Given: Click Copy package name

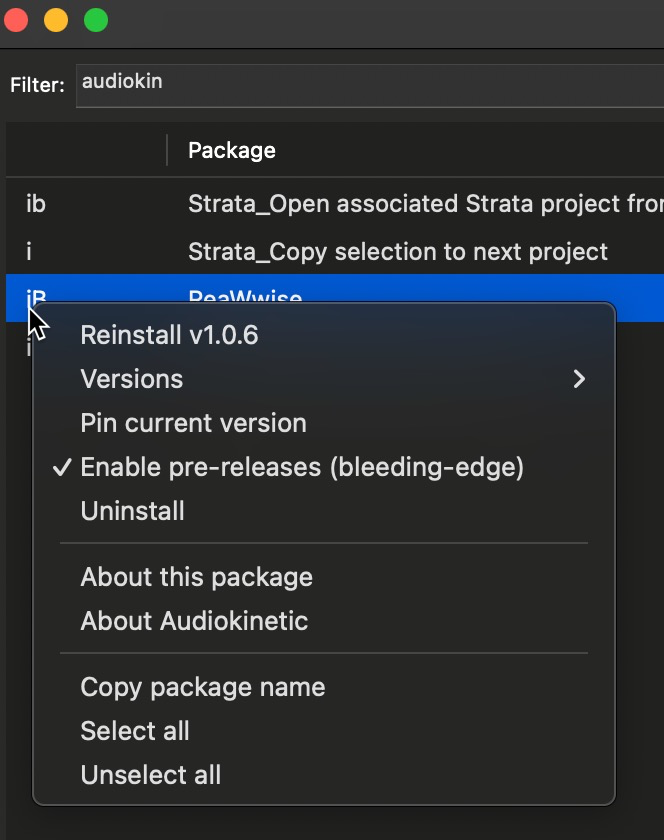Looking at the screenshot, I should (202, 687).
